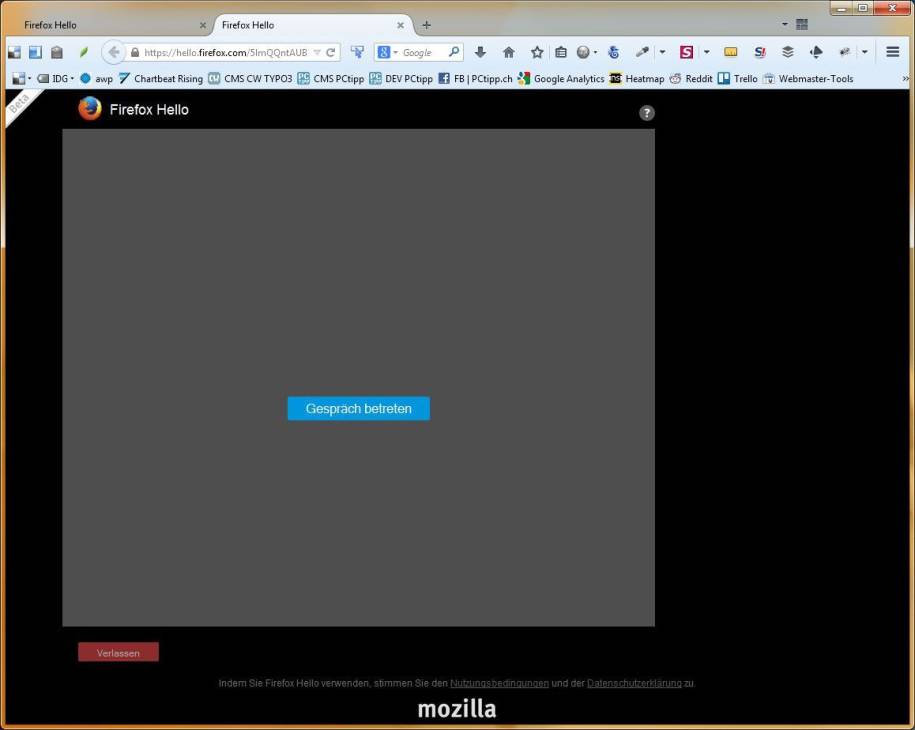The width and height of the screenshot is (915, 730).
Task: Click the green leaf toolbar icon
Action: click(83, 53)
